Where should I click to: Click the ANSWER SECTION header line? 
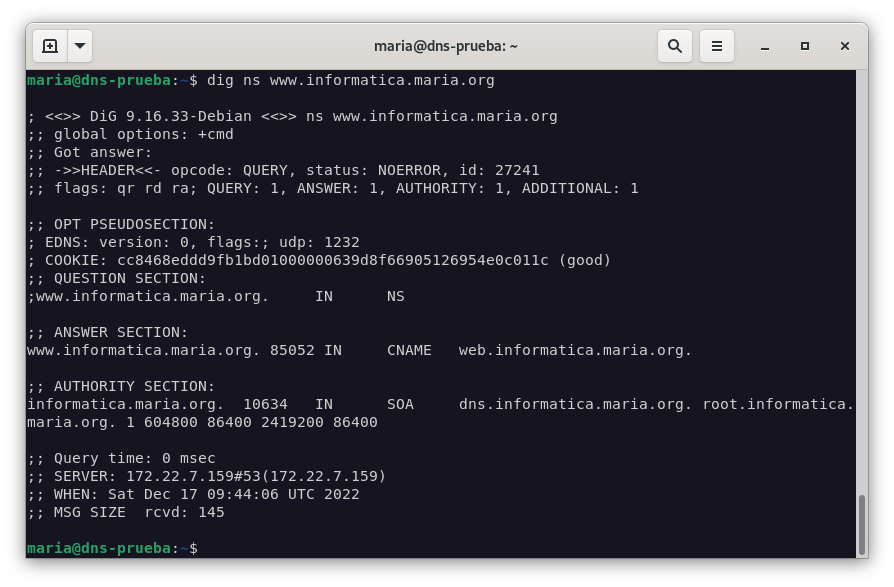(x=108, y=332)
